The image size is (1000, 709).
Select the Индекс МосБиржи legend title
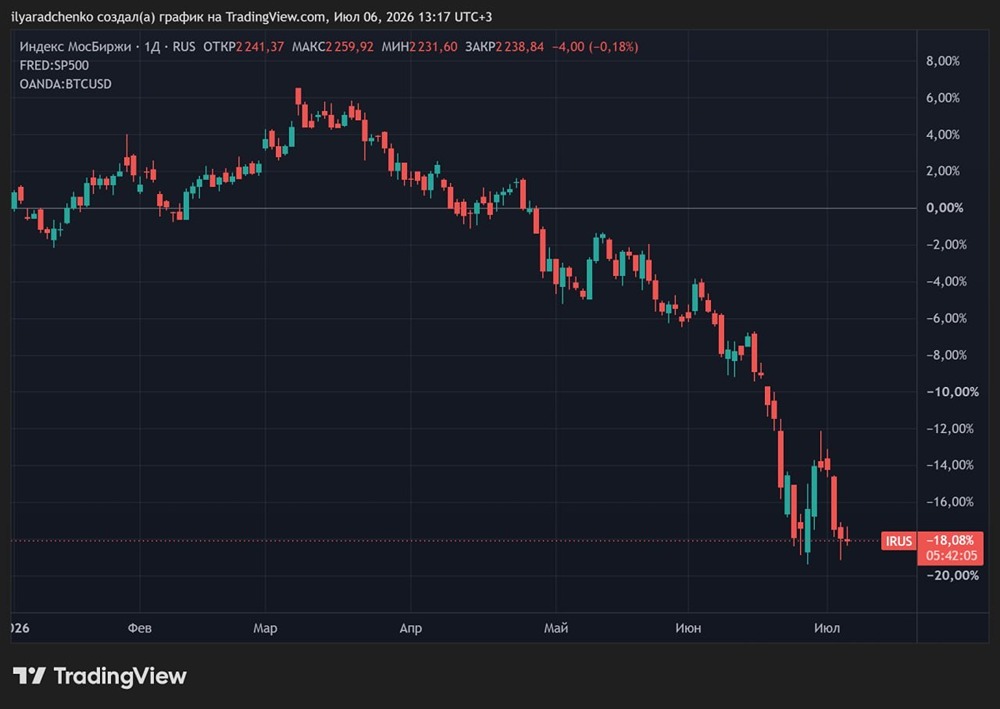(x=75, y=47)
